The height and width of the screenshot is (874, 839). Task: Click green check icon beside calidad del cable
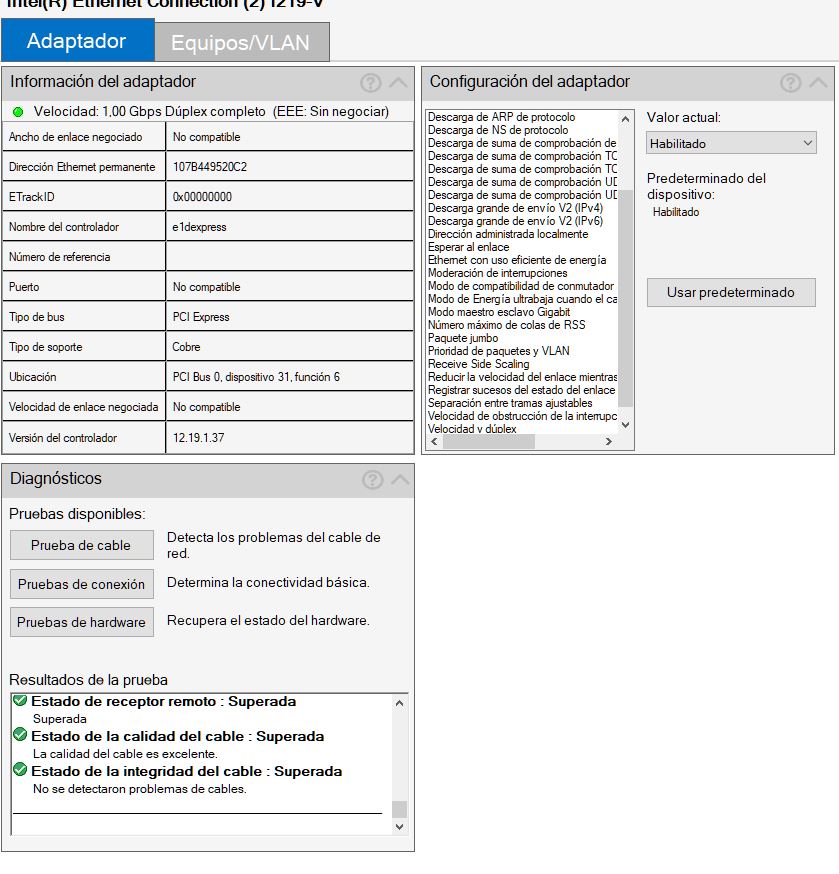point(20,735)
